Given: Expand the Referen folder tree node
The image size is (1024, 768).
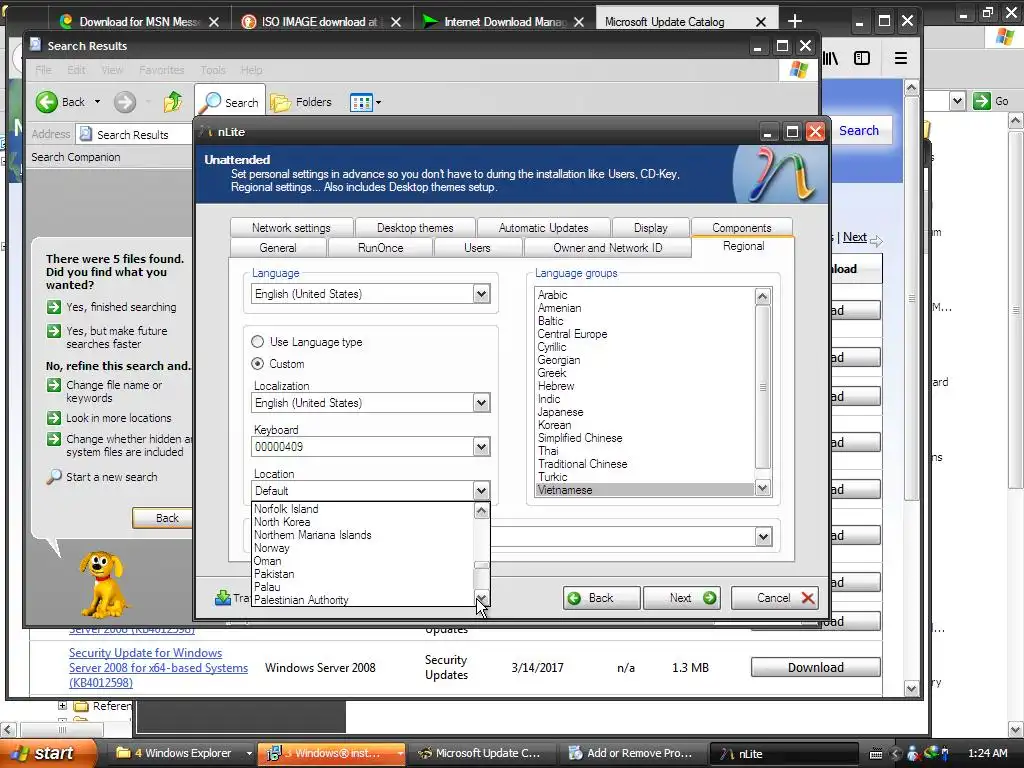Looking at the screenshot, I should 62,705.
